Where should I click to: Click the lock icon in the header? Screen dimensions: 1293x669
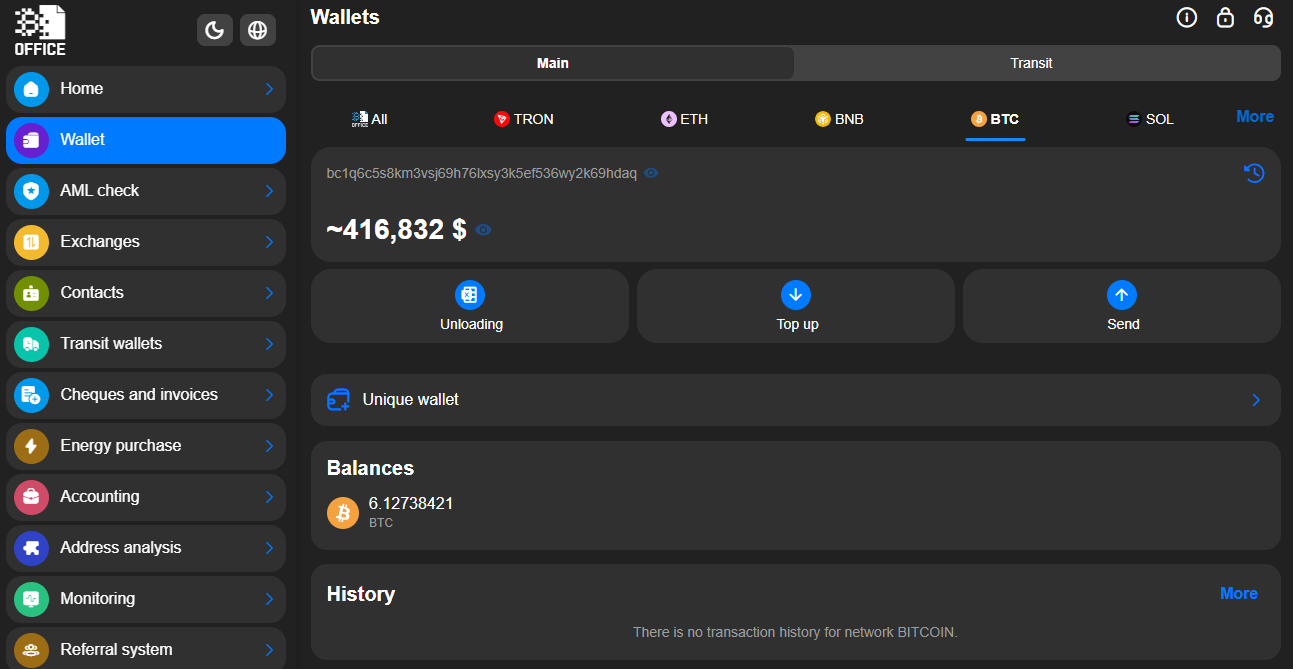pos(1225,17)
